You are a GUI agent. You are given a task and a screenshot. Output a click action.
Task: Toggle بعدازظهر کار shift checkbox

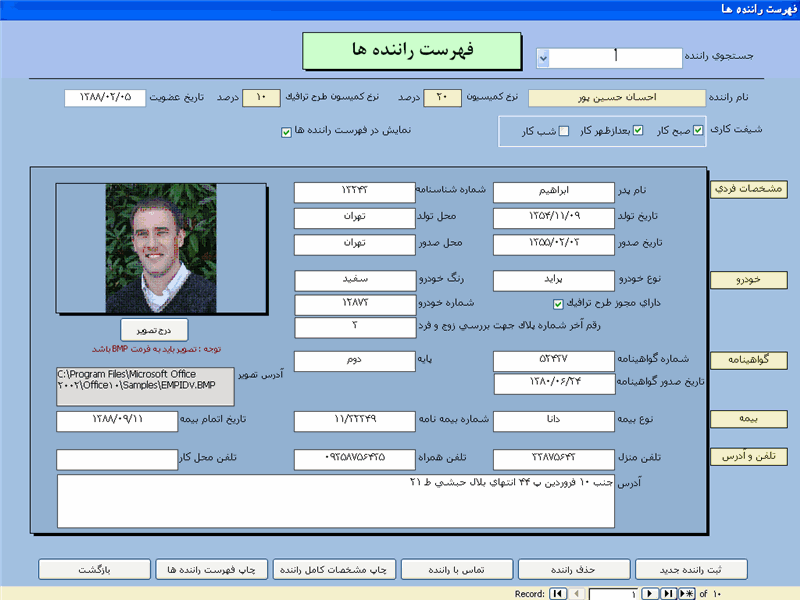(x=638, y=131)
